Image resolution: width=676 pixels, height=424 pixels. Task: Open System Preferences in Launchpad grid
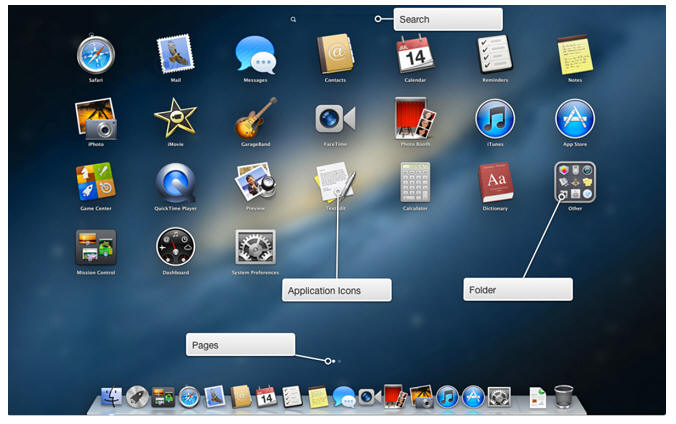point(255,247)
